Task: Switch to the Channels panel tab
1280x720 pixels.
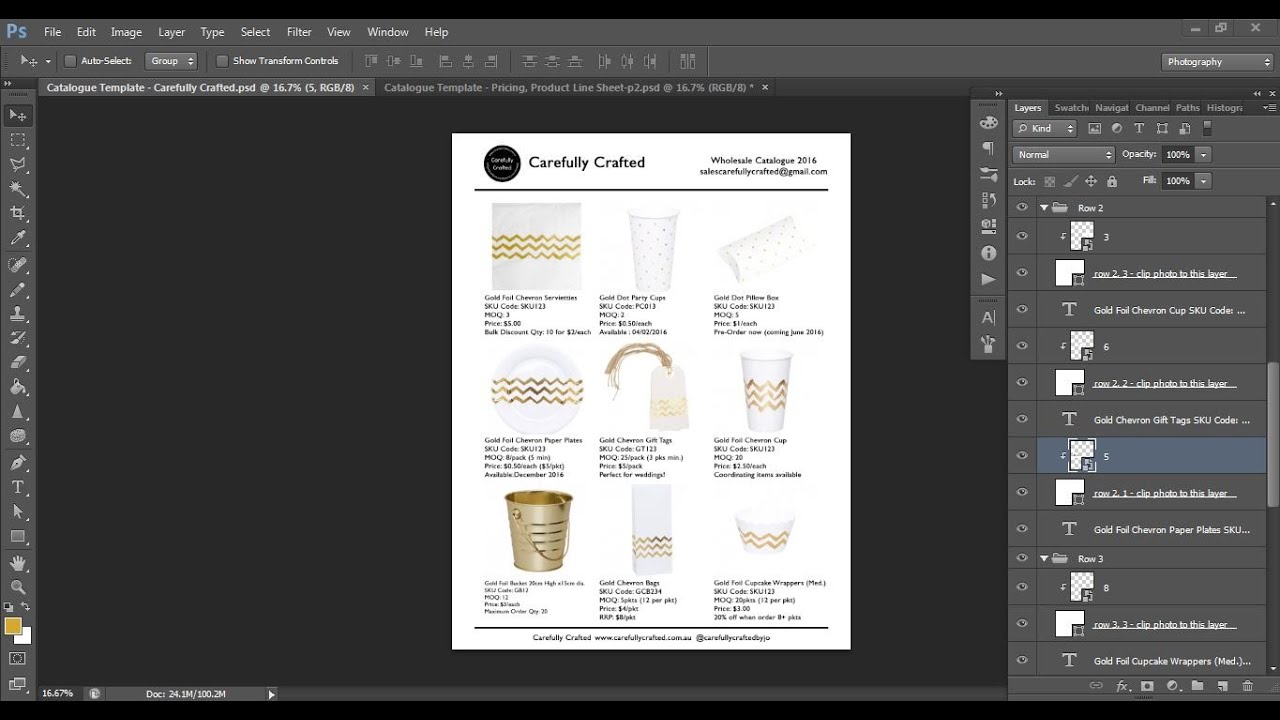Action: (1152, 108)
